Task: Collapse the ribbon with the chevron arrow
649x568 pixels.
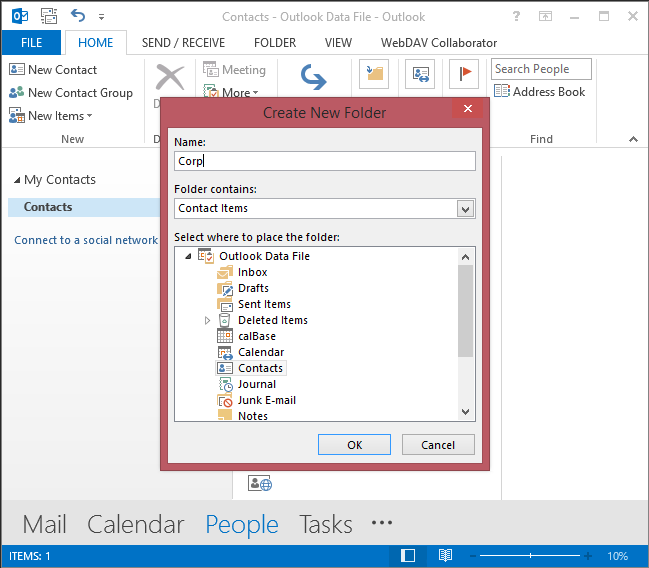Action: (x=633, y=139)
